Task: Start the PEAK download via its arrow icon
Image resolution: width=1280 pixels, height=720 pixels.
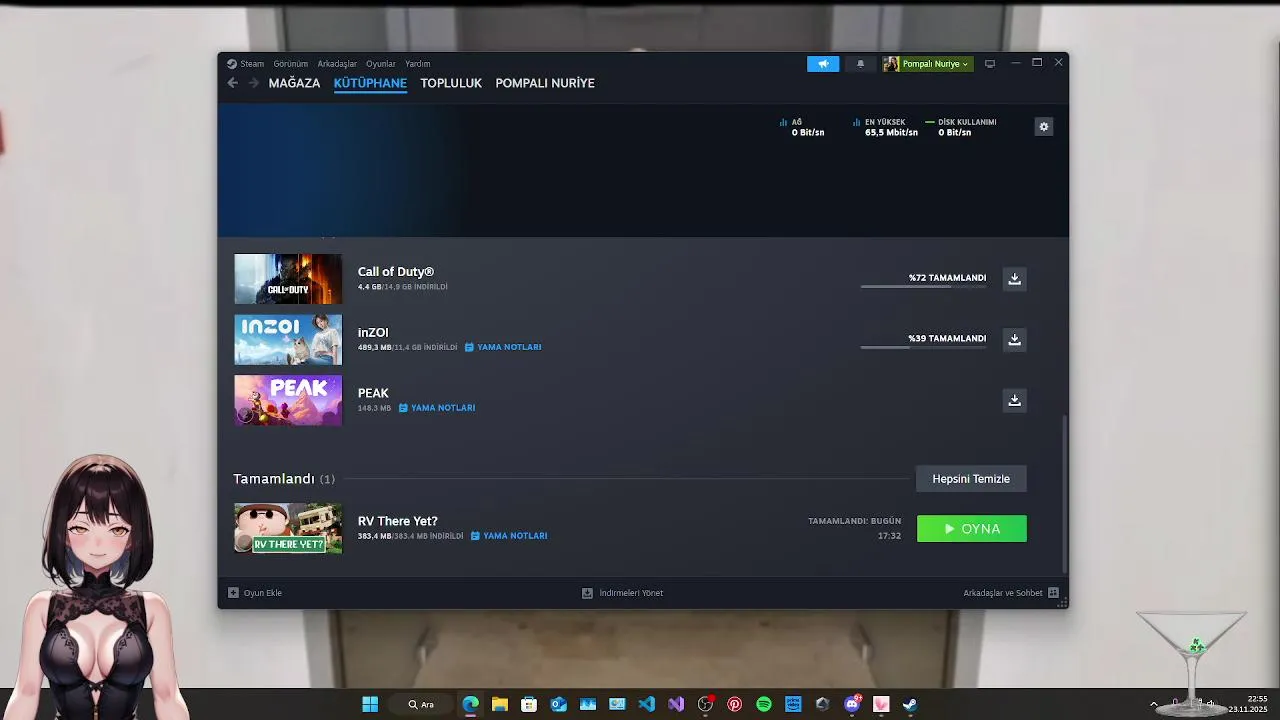Action: [1014, 401]
